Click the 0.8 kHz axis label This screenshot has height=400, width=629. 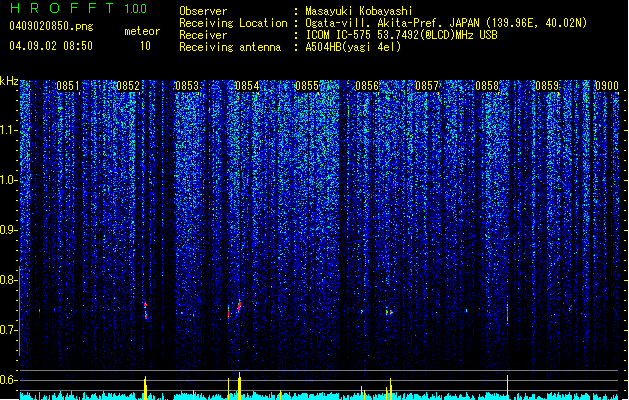click(x=9, y=280)
